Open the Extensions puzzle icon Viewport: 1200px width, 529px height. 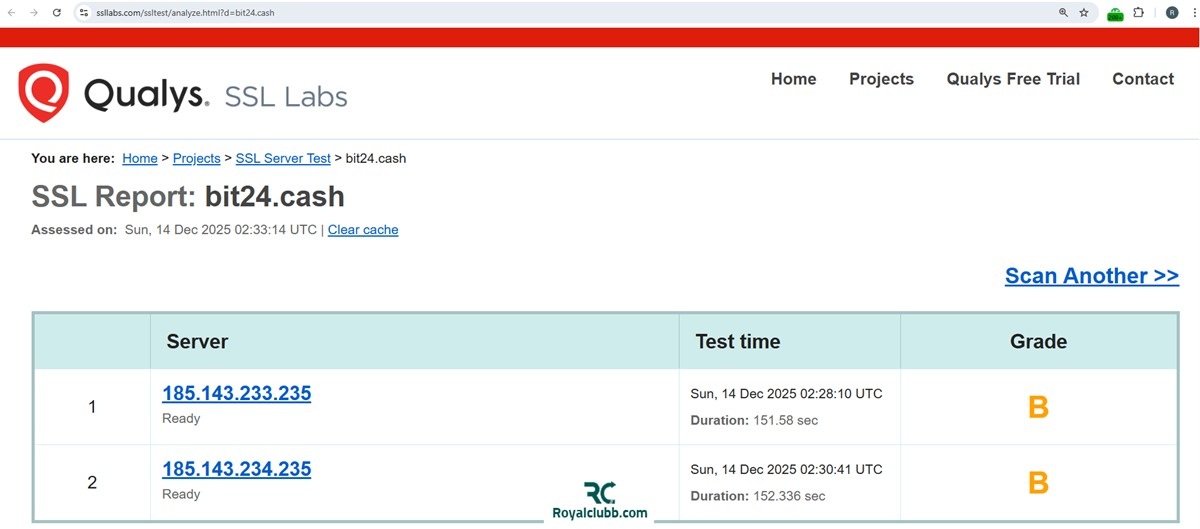[x=1138, y=13]
